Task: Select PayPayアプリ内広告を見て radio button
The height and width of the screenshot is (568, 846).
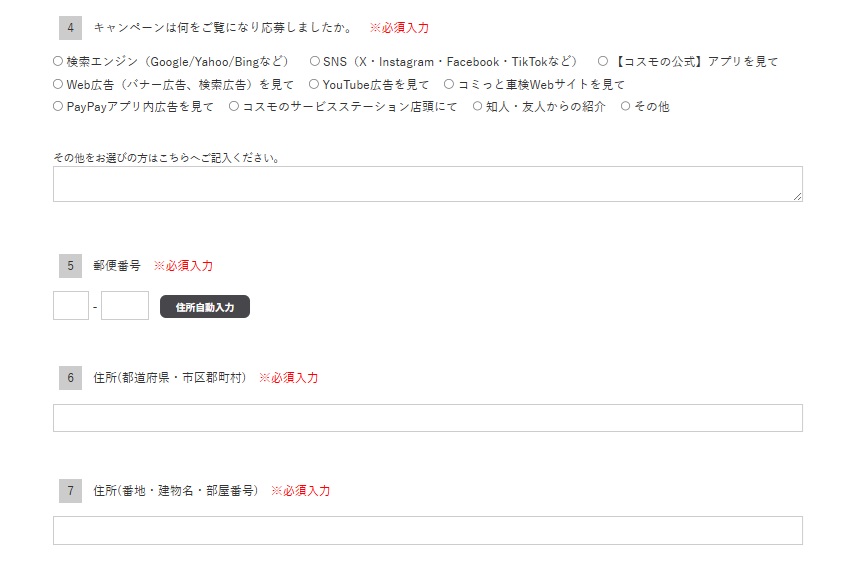Action: 58,107
